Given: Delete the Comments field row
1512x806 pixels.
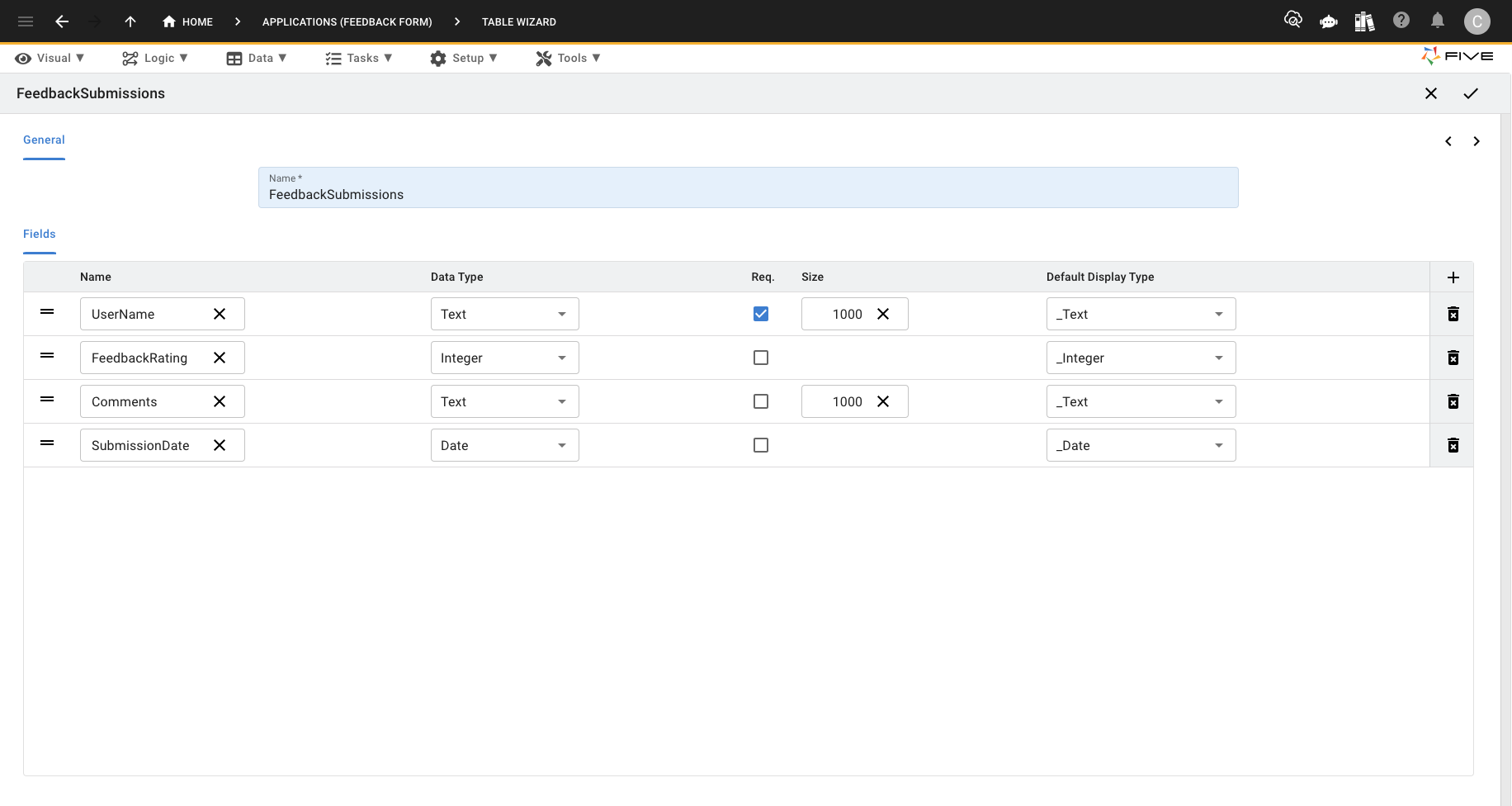Looking at the screenshot, I should (x=1453, y=401).
